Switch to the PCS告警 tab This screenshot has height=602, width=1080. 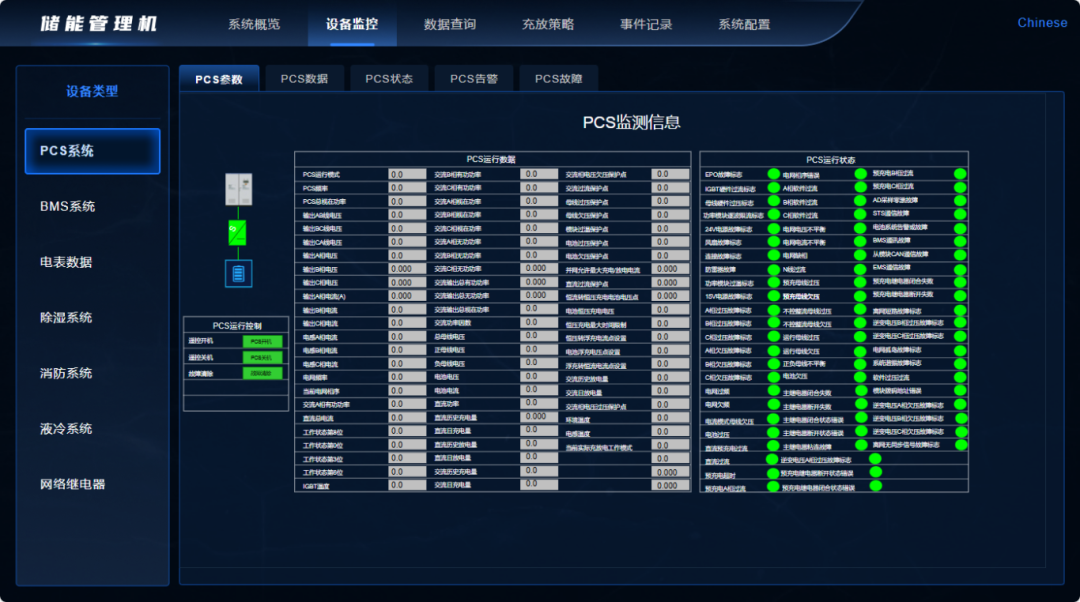point(474,79)
